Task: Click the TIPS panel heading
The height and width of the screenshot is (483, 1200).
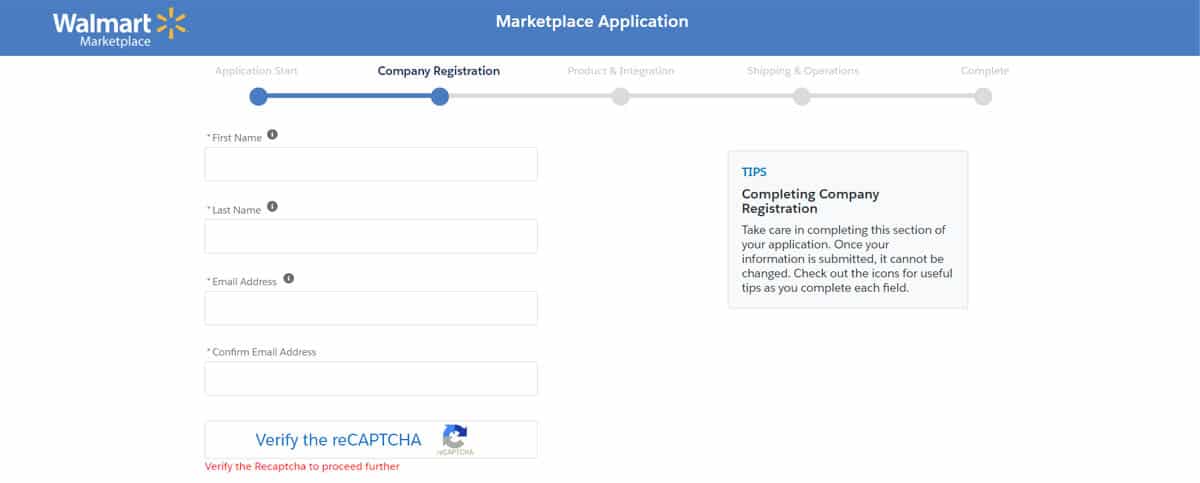Action: (755, 172)
